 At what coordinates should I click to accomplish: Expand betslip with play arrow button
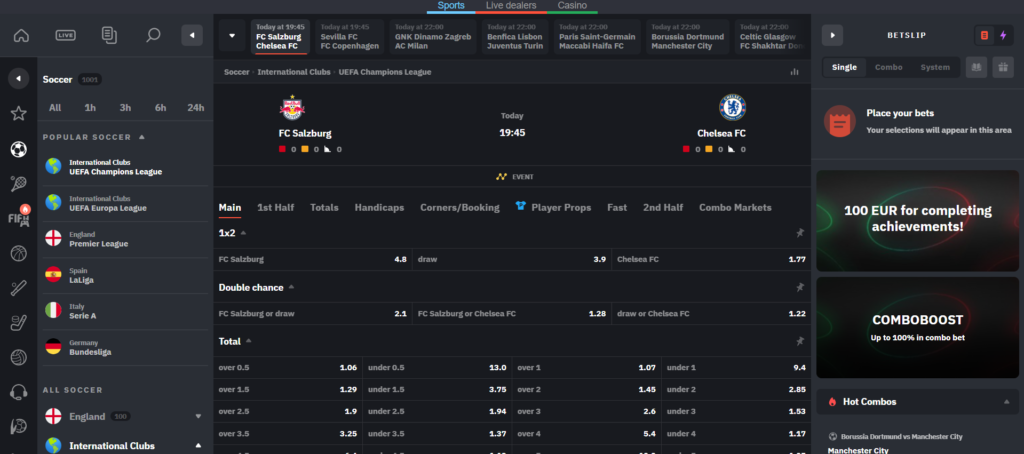click(832, 35)
